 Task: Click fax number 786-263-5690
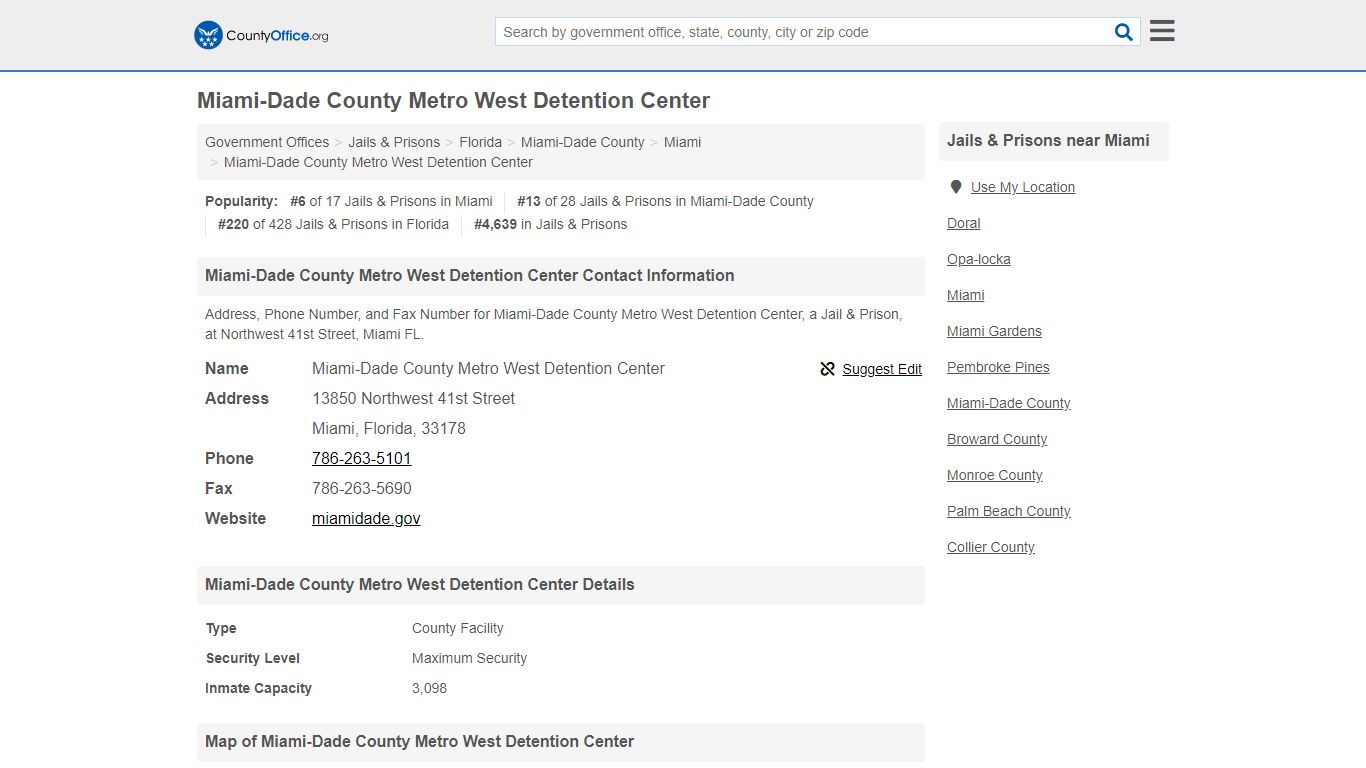[x=362, y=488]
